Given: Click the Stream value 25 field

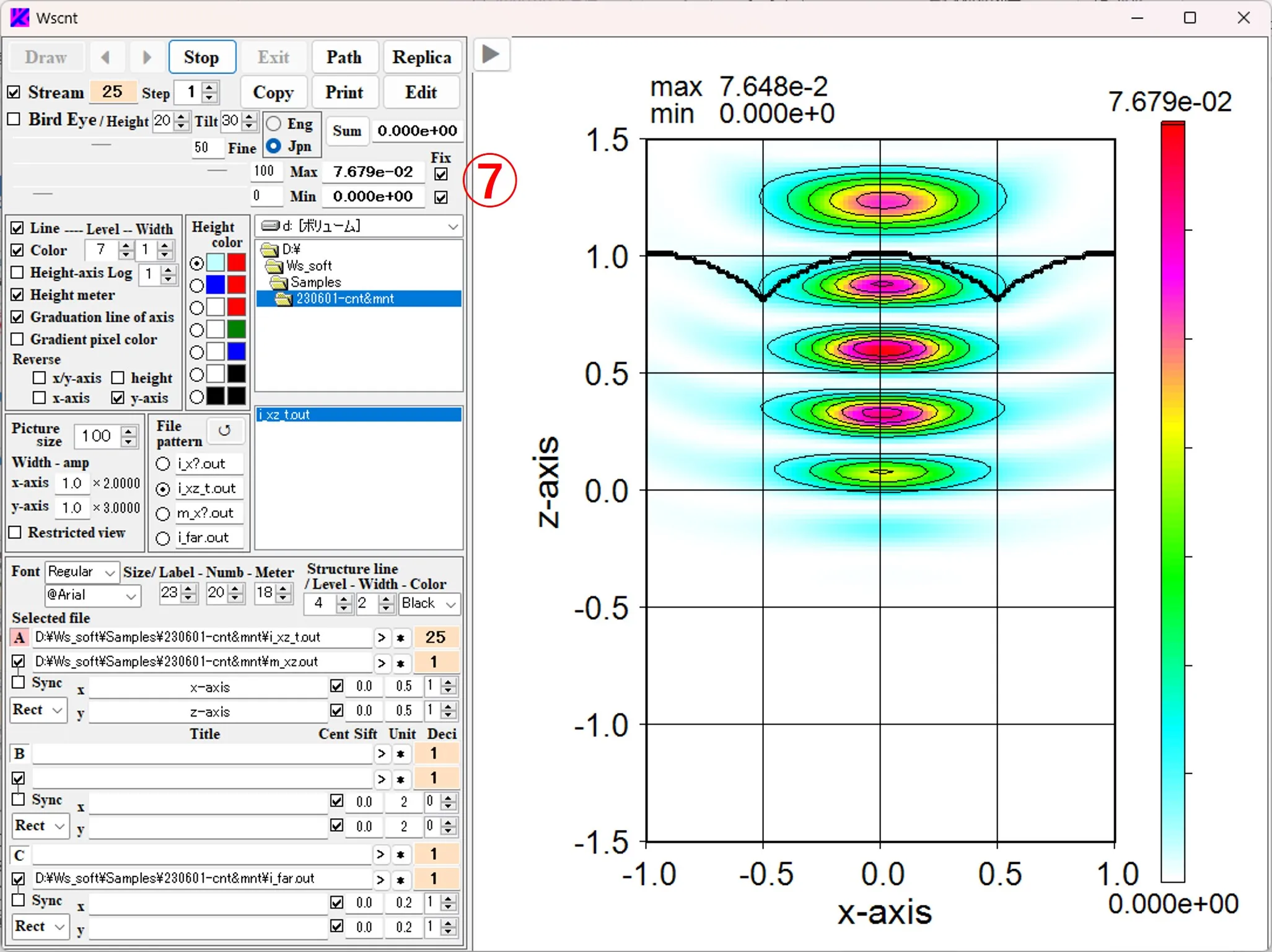Looking at the screenshot, I should coord(112,92).
